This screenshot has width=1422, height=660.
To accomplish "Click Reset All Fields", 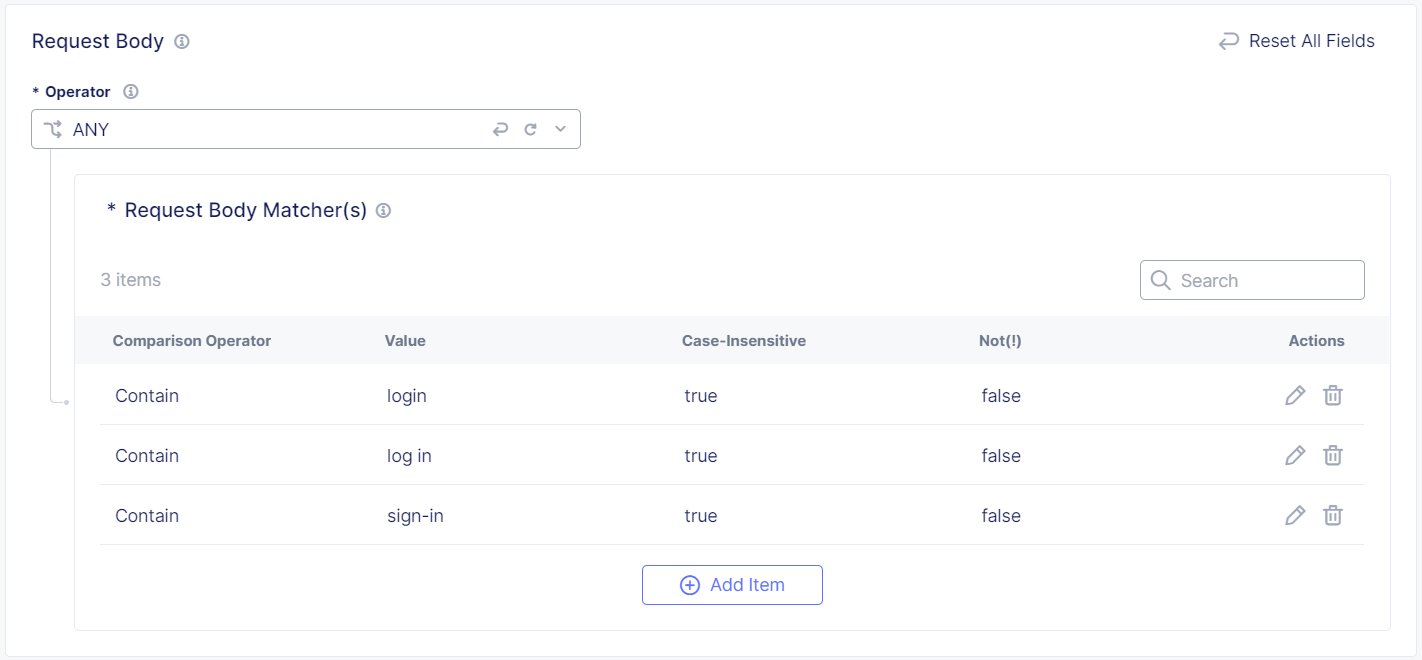I will (1297, 41).
